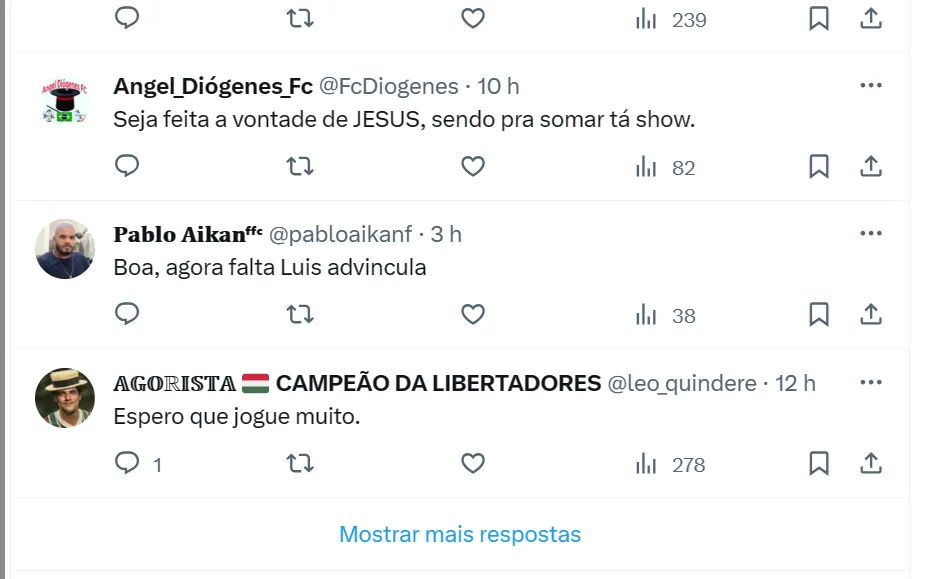Open more options on AGORISTA's tweet

871,383
